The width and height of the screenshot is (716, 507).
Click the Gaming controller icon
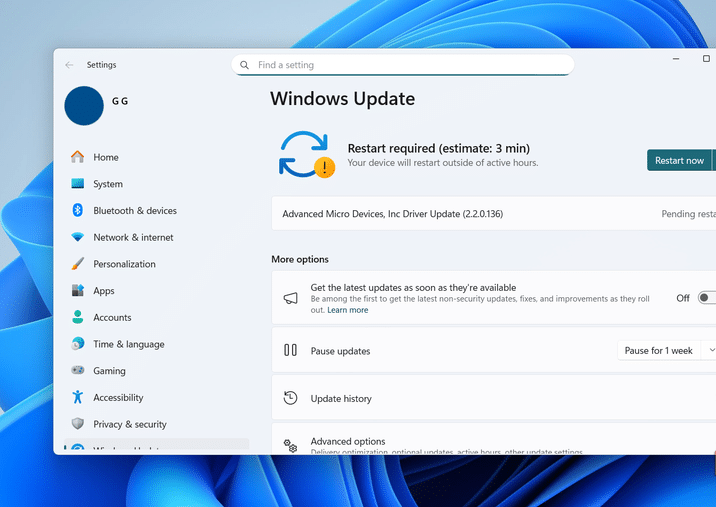point(78,370)
